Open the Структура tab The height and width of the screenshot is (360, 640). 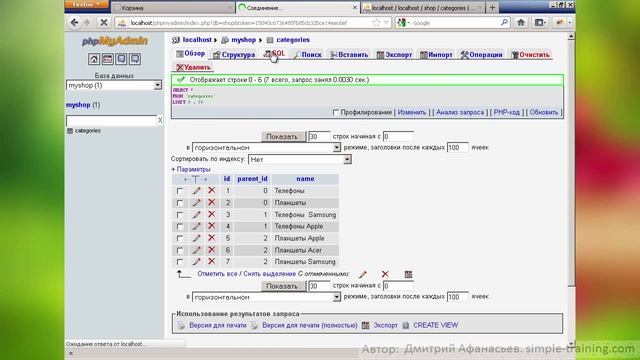234,55
